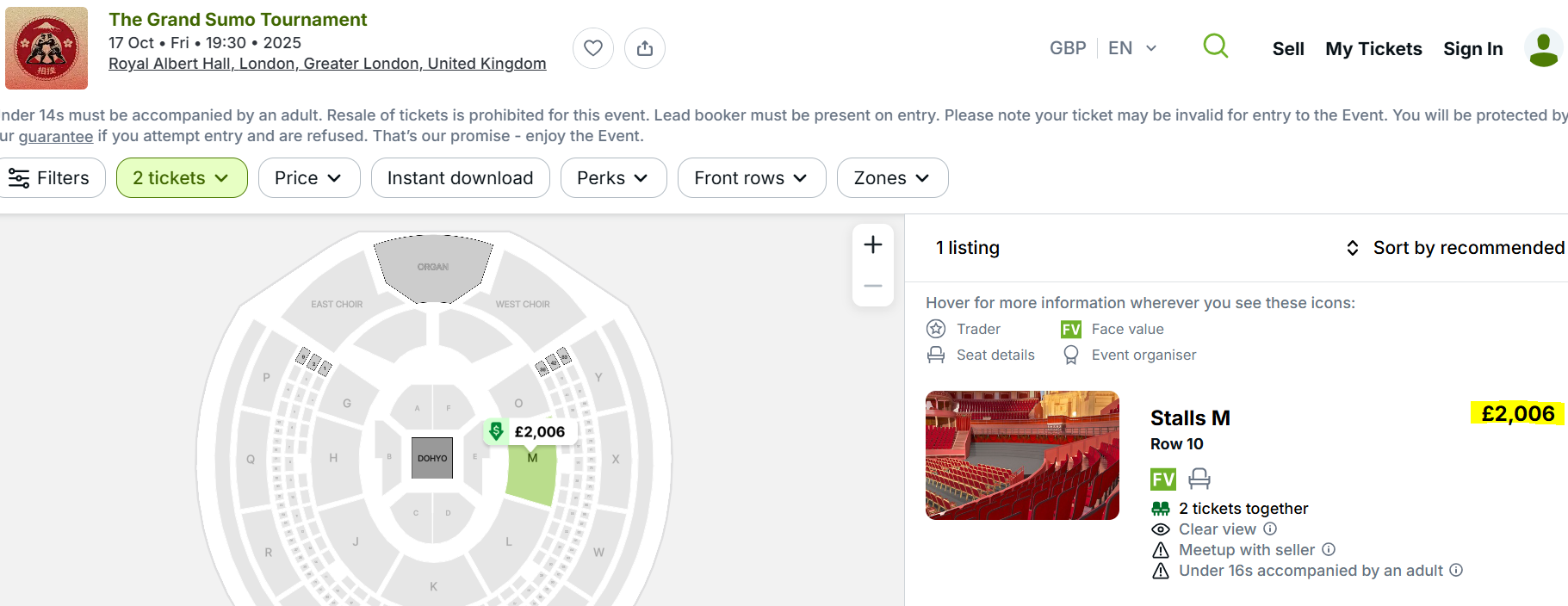Image resolution: width=1568 pixels, height=606 pixels.
Task: Open the My Tickets page
Action: click(1373, 49)
